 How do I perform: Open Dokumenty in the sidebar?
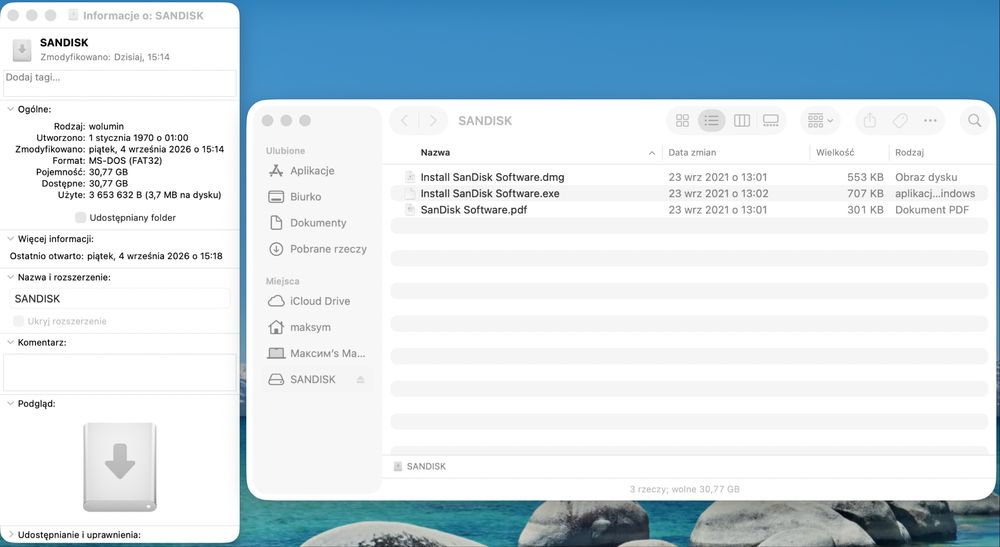point(318,223)
